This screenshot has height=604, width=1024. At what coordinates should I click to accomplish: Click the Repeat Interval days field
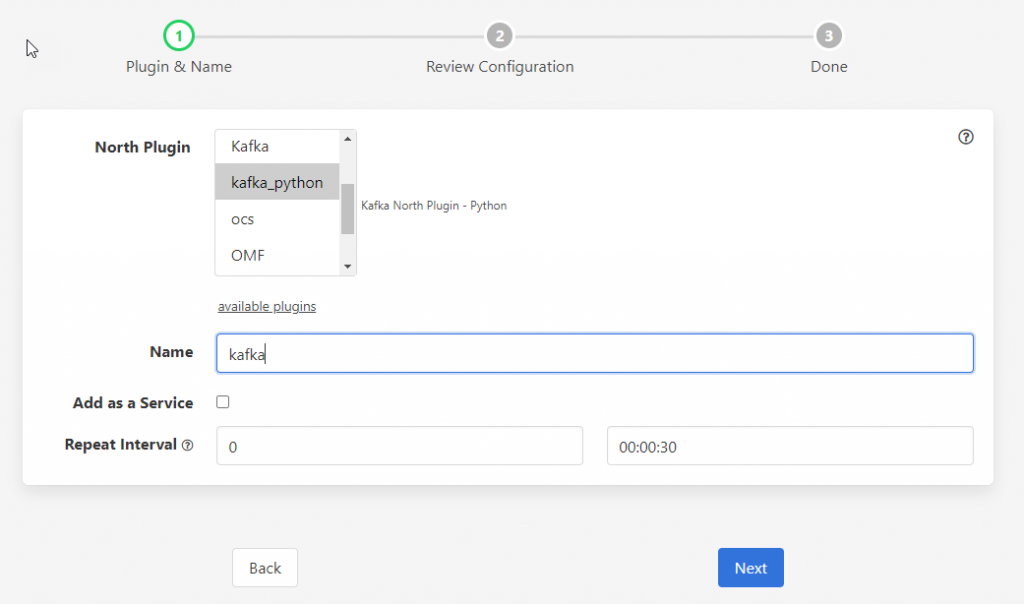400,446
